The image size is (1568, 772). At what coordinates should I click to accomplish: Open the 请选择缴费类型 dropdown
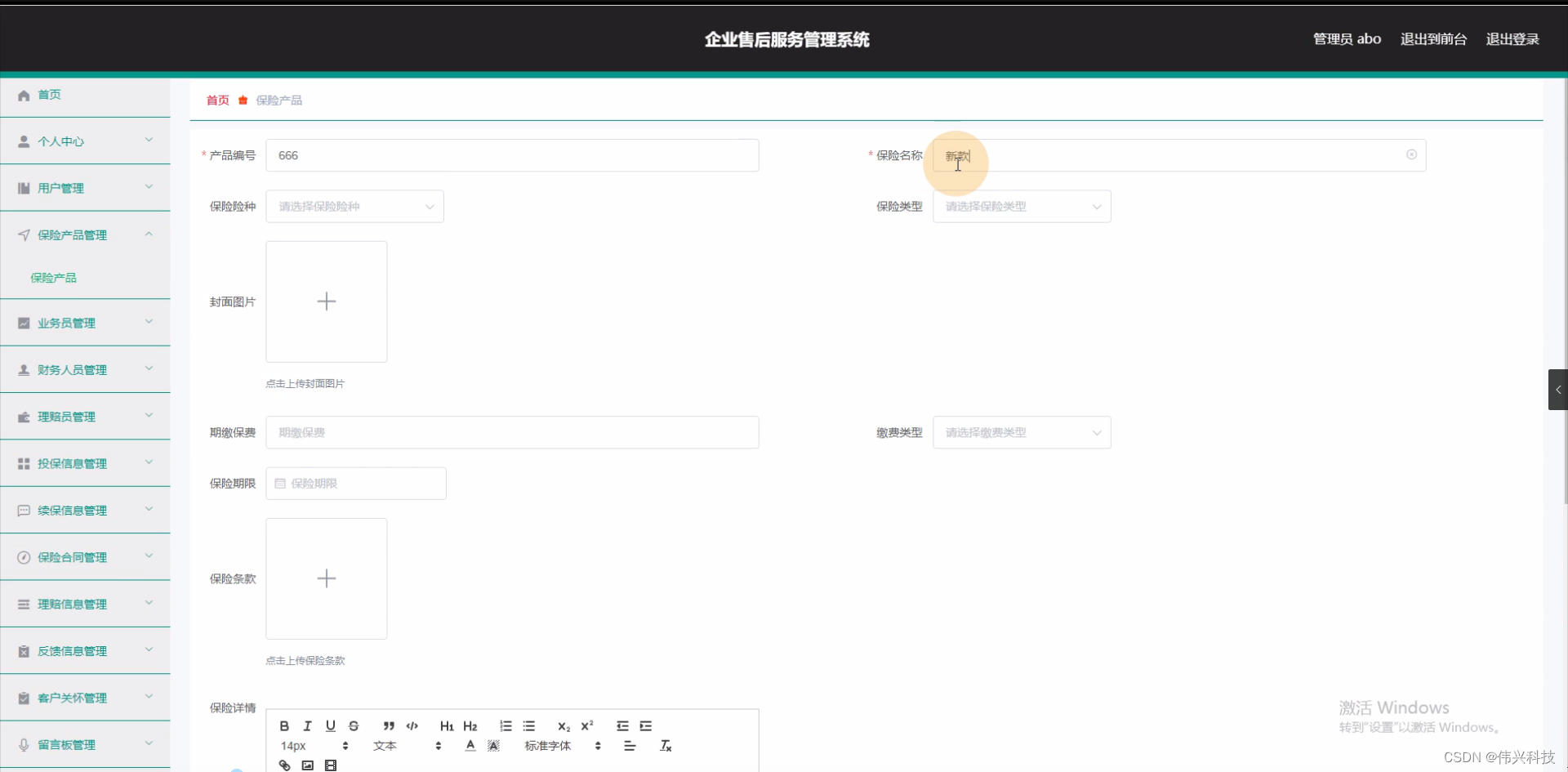1021,432
